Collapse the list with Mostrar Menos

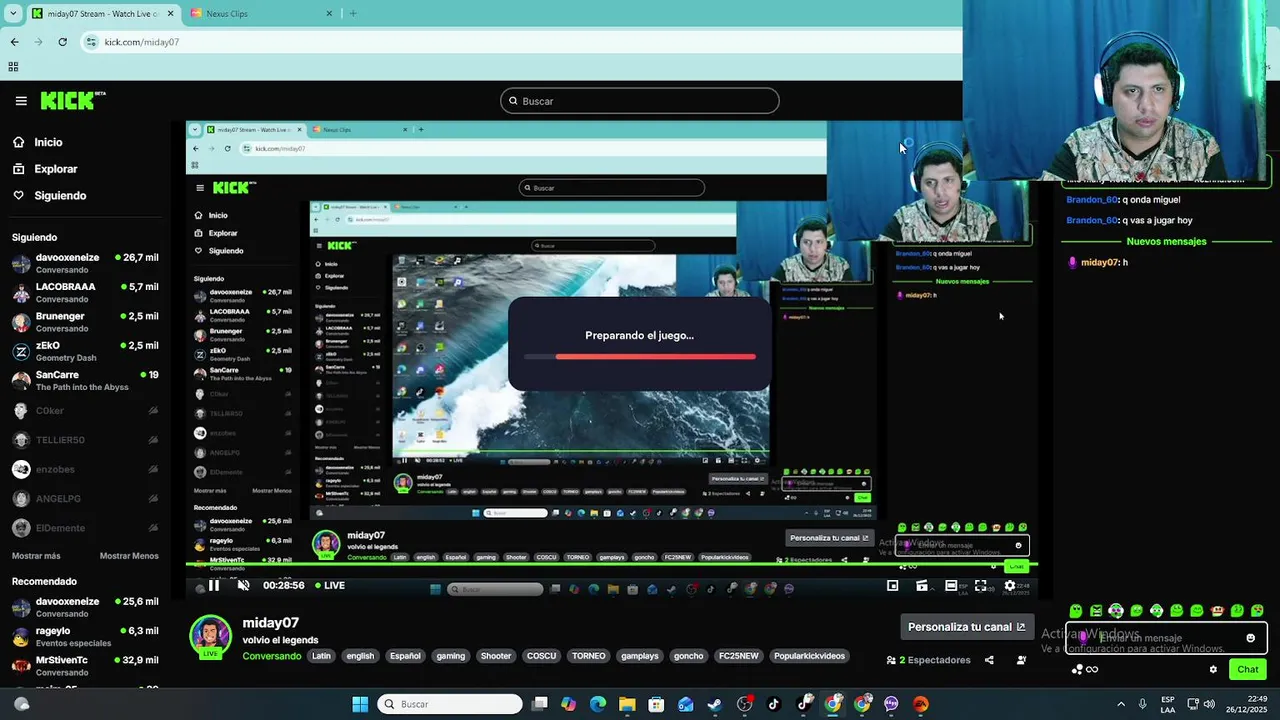(x=129, y=556)
